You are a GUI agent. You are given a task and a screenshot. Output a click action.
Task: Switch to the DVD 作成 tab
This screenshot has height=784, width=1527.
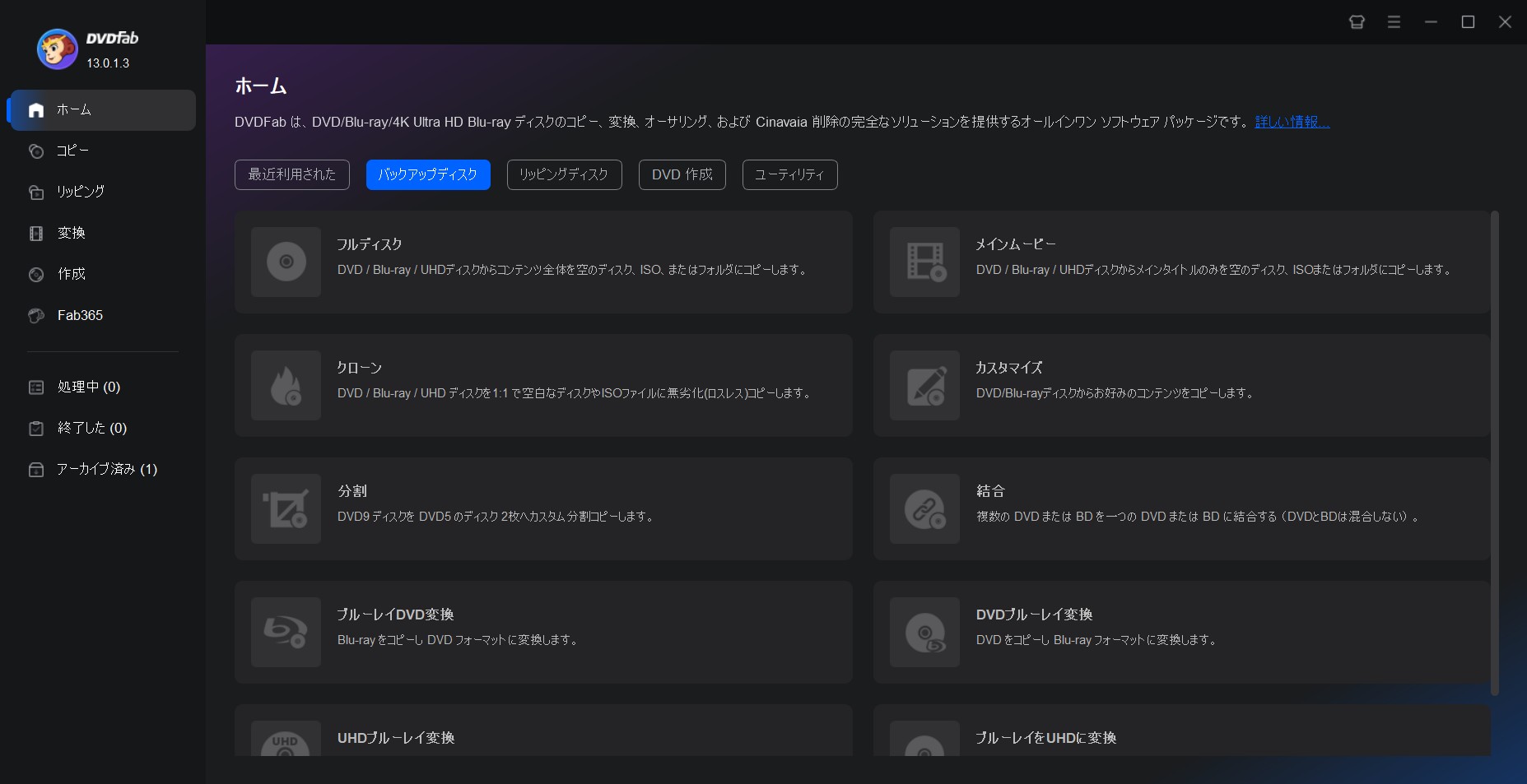682,174
